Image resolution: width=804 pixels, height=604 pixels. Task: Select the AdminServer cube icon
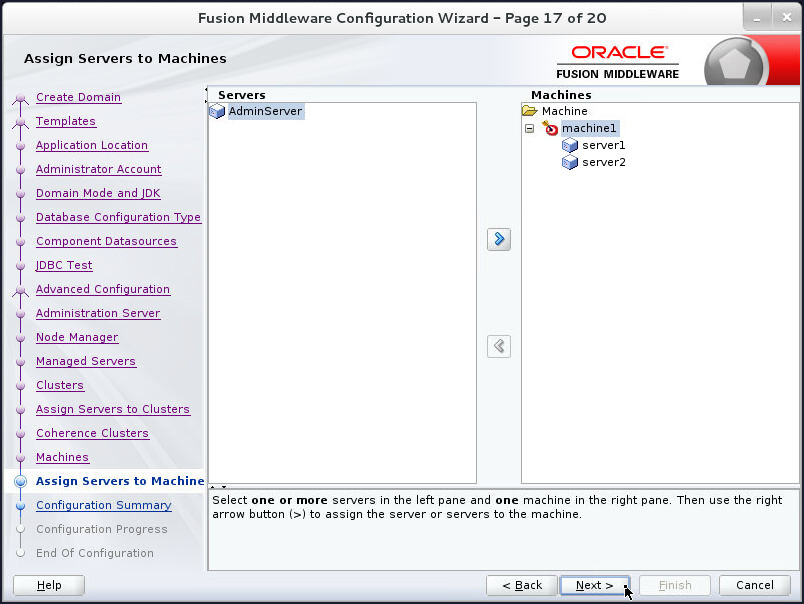pyautogui.click(x=217, y=111)
